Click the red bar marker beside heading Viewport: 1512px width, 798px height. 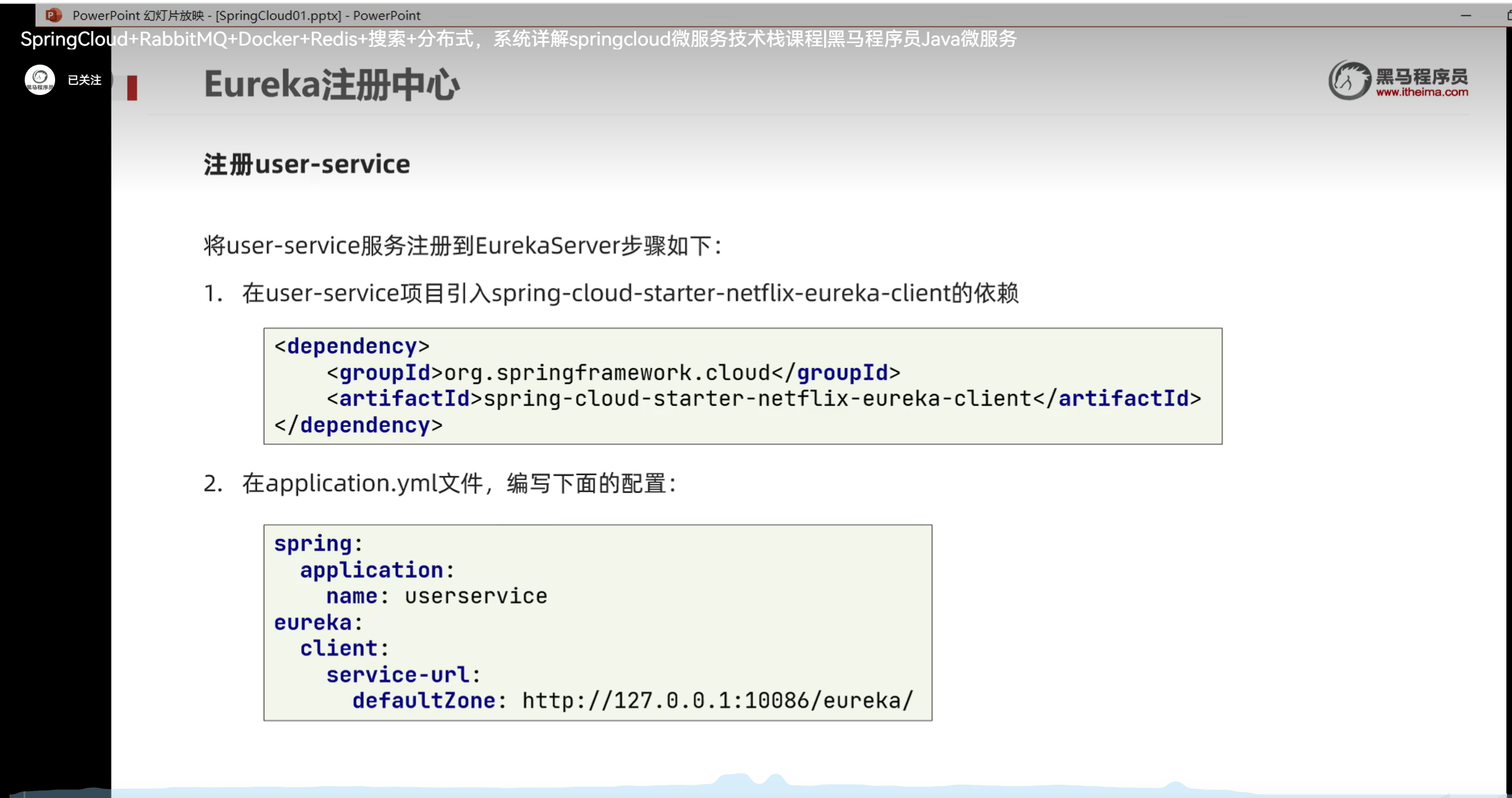click(x=132, y=88)
